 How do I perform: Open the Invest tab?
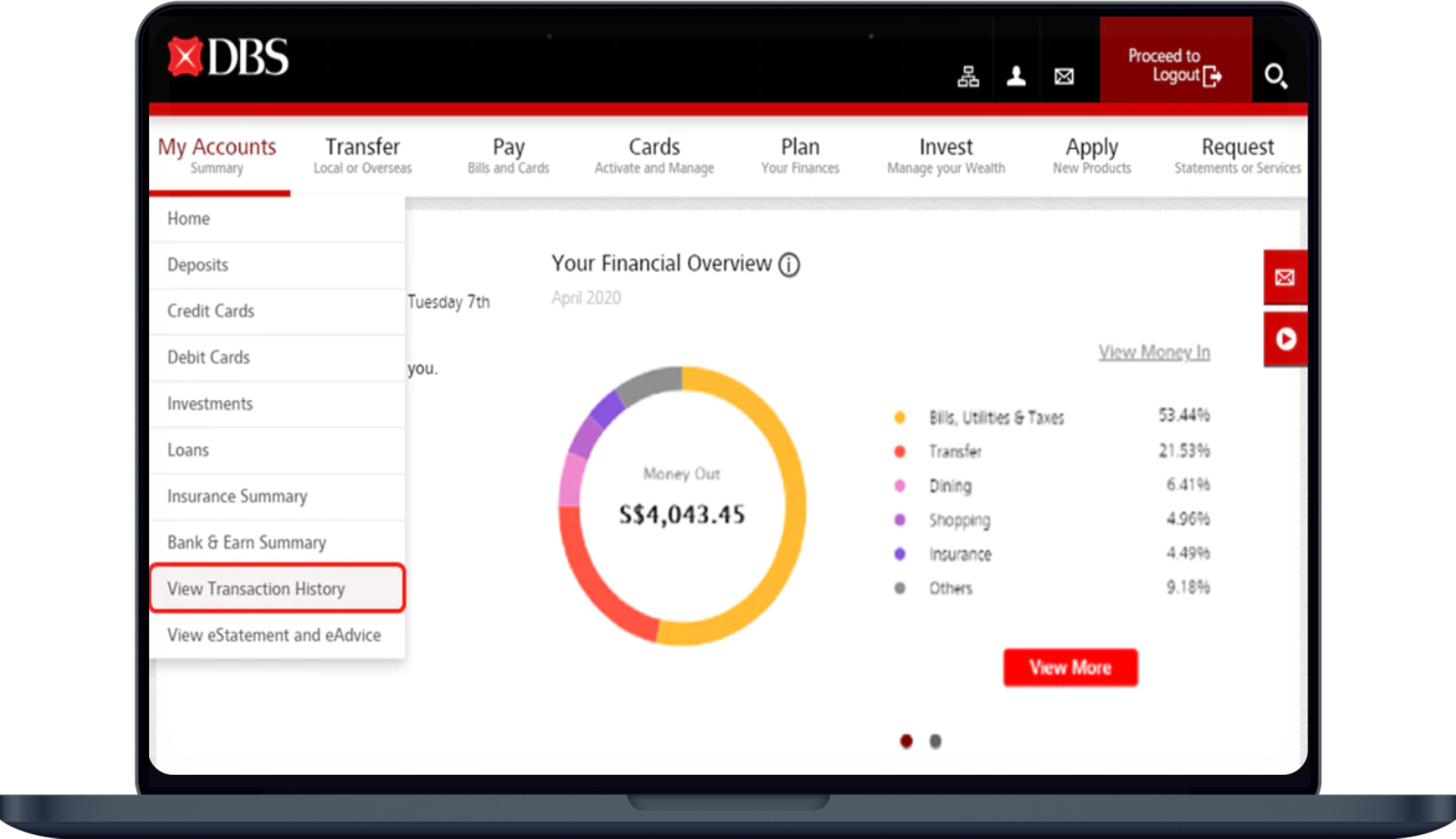[x=945, y=155]
